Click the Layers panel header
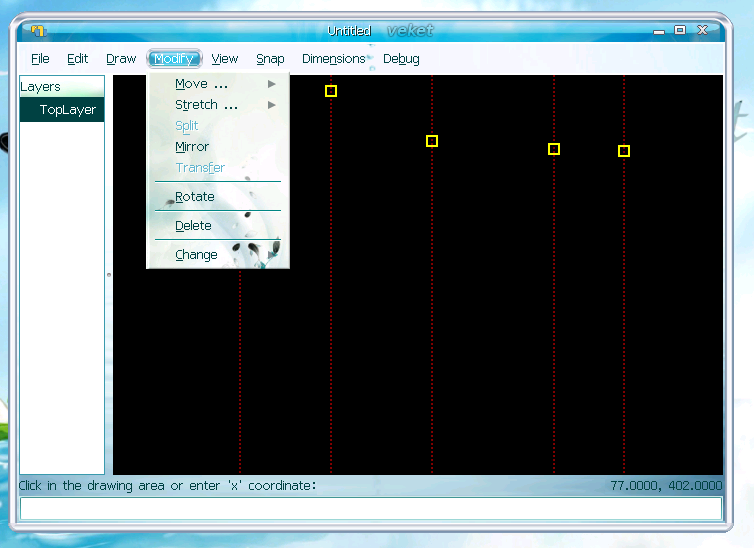This screenshot has height=548, width=754. point(62,87)
